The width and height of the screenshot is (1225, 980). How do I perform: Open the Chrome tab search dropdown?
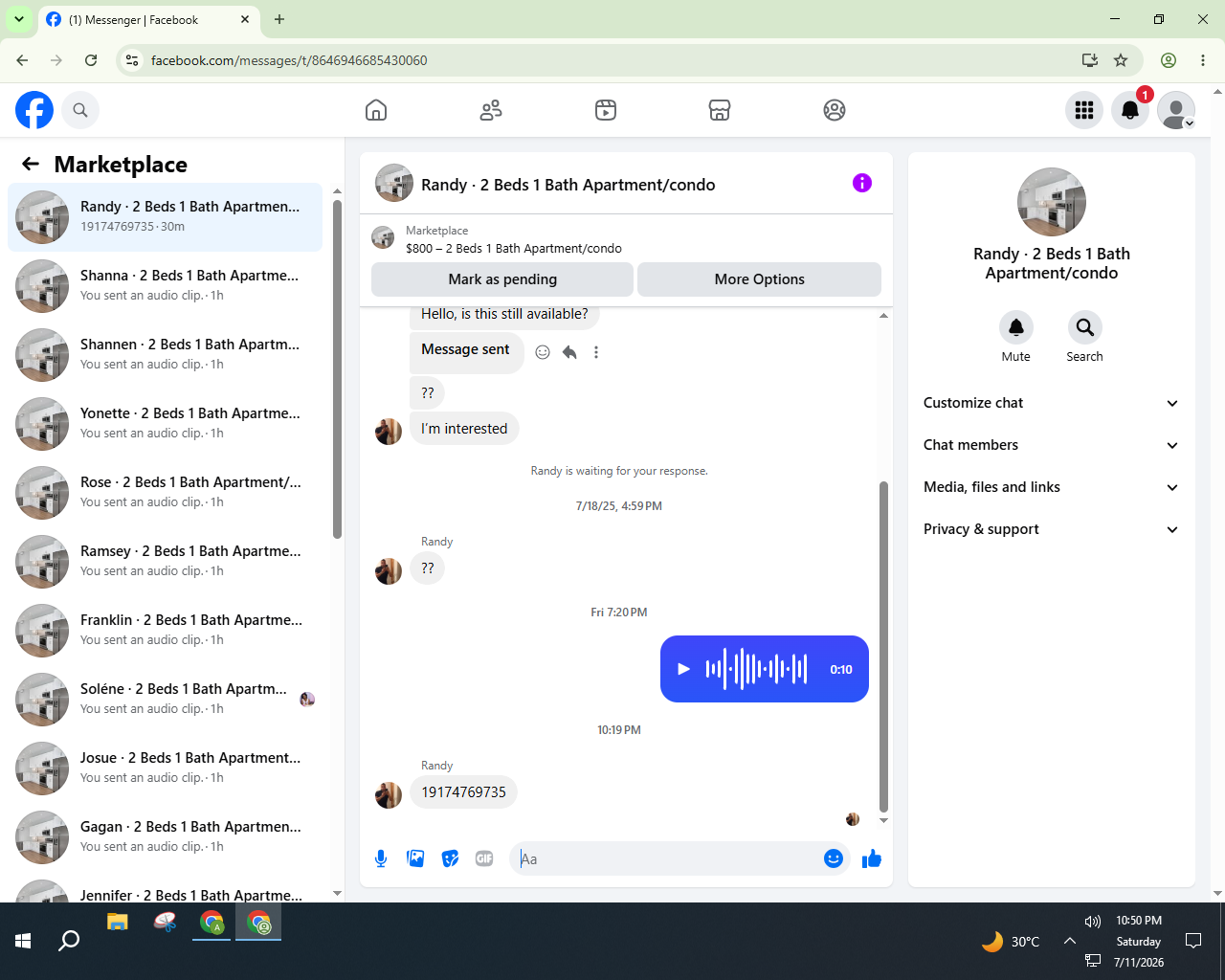pyautogui.click(x=19, y=19)
